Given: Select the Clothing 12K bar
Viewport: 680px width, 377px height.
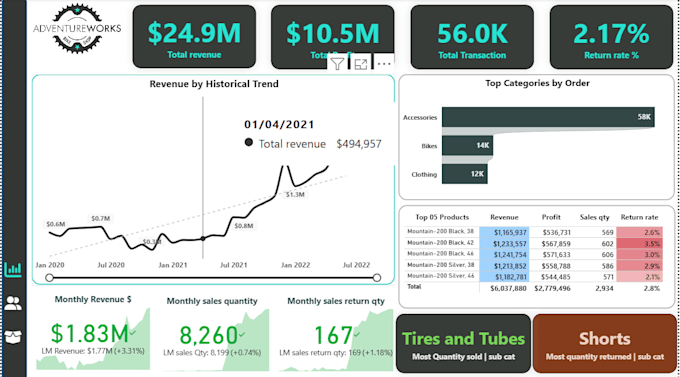Looking at the screenshot, I should 465,174.
